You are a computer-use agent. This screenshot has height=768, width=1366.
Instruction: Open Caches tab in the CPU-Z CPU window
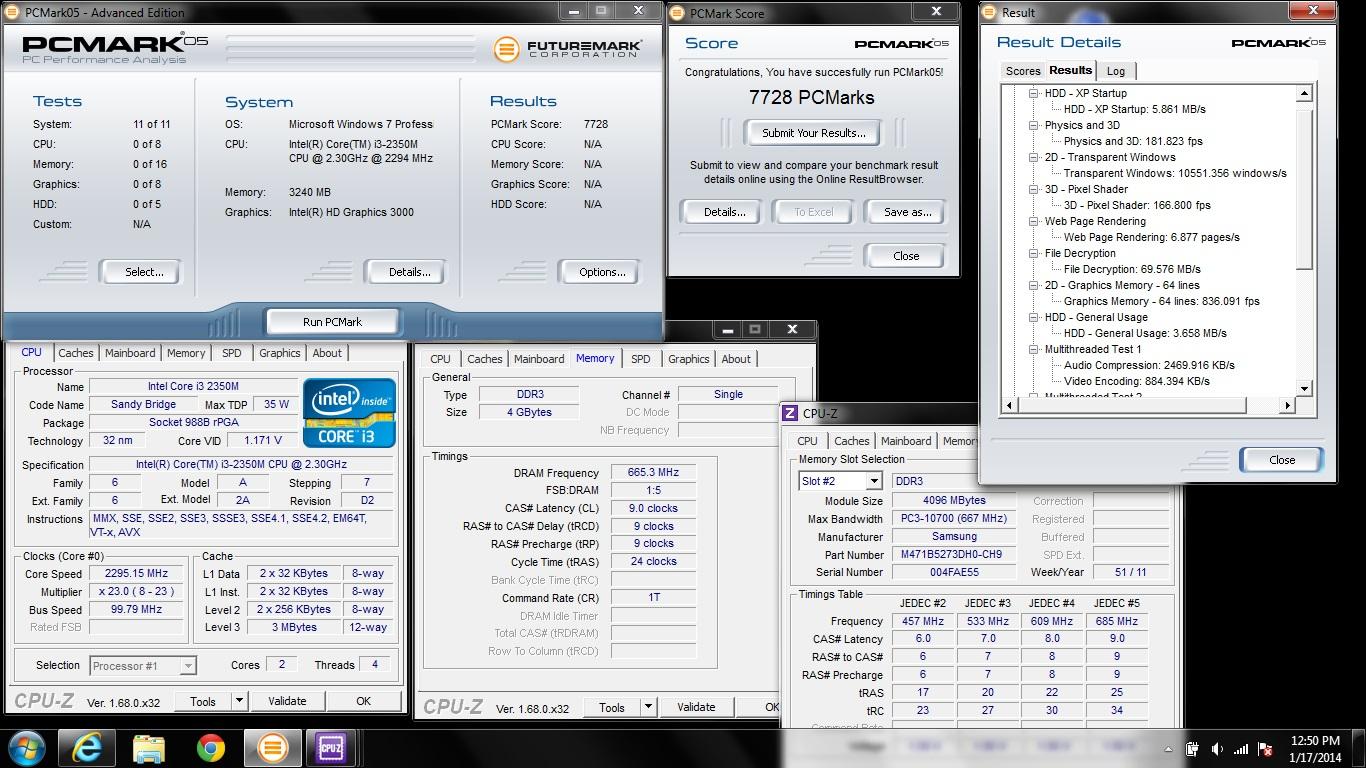click(76, 353)
